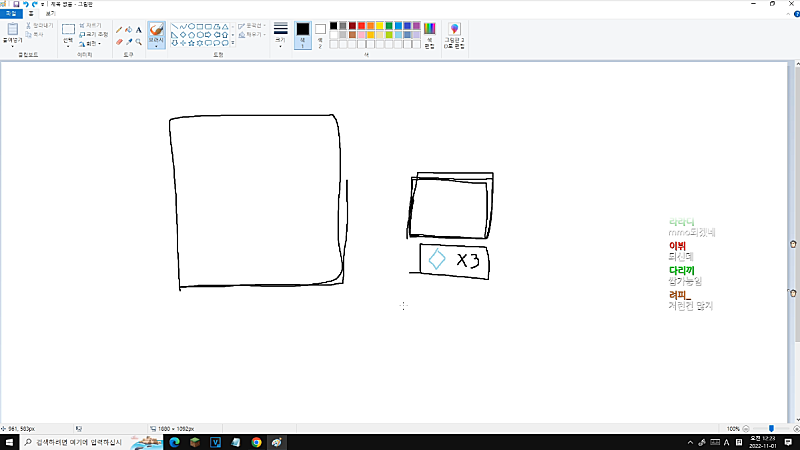Pick the Eraser tool
Image resolution: width=800 pixels, height=450 pixels.
coord(119,42)
